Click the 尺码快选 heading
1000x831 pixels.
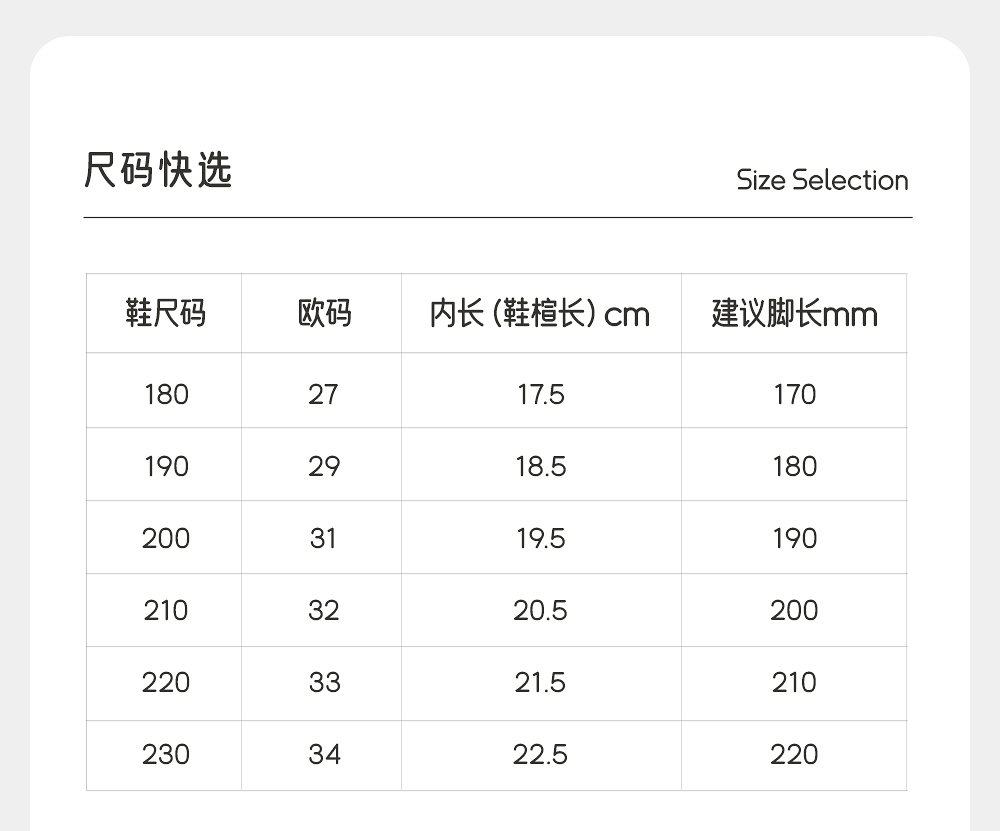pyautogui.click(x=158, y=171)
